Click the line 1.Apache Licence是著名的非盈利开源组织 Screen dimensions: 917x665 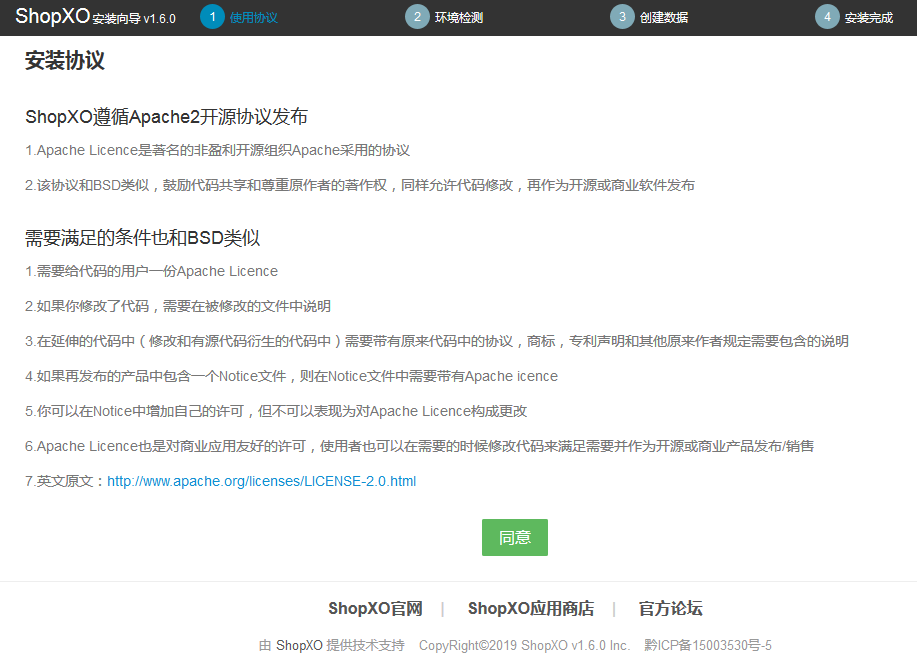point(218,150)
